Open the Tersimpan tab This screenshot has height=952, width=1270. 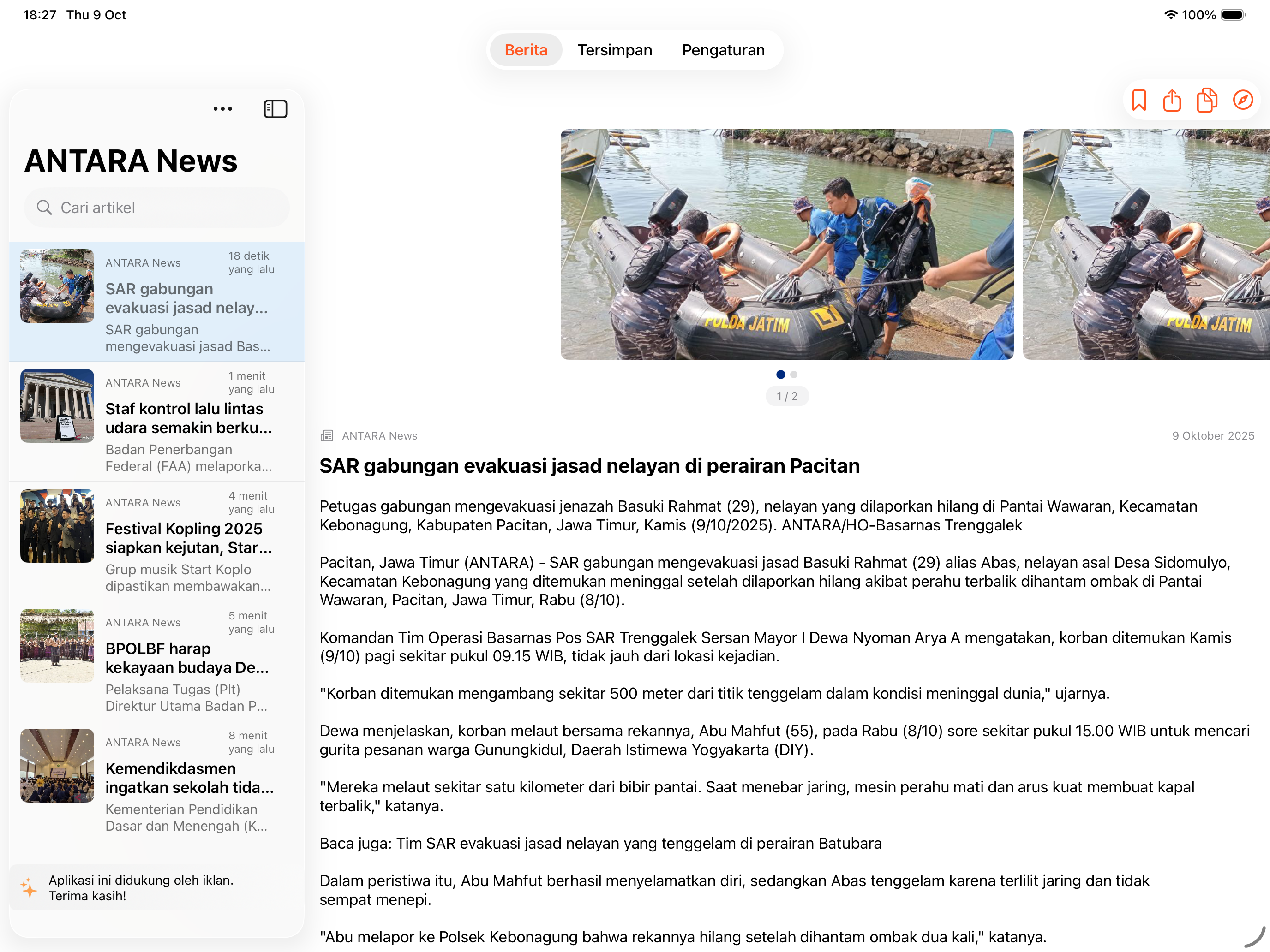click(614, 50)
